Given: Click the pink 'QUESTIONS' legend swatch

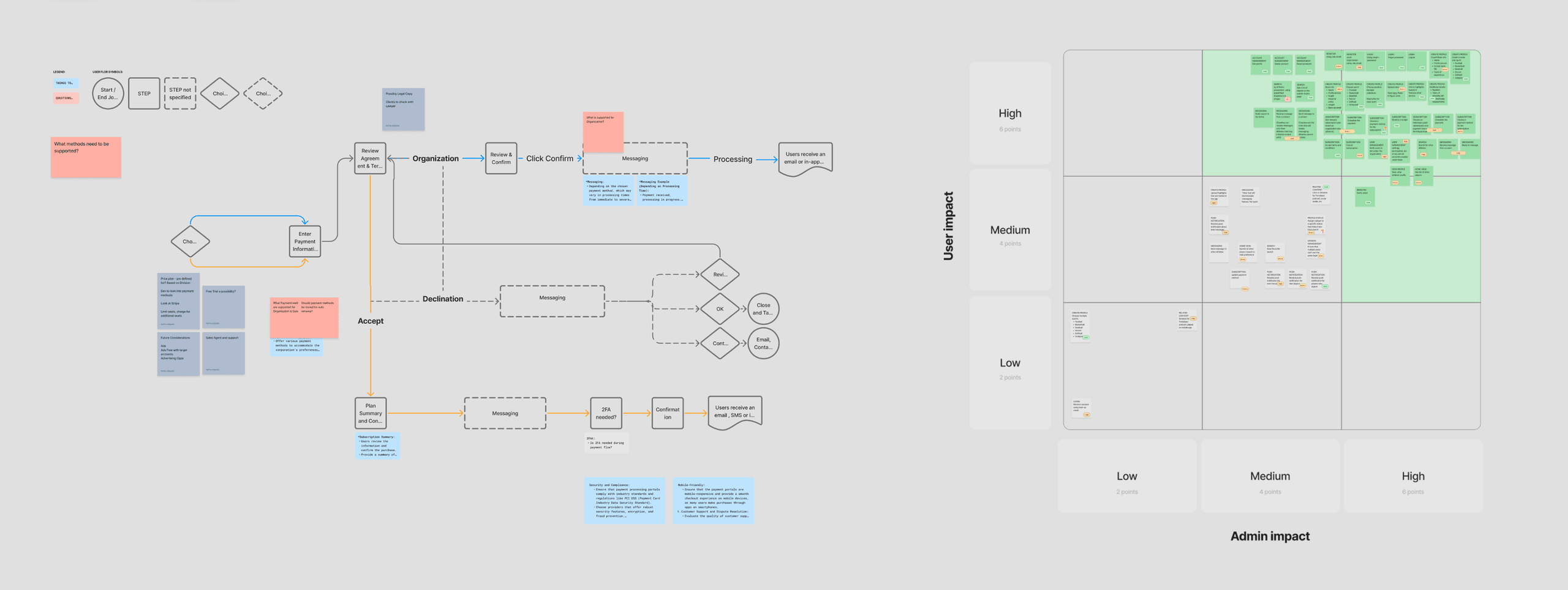Looking at the screenshot, I should click(67, 98).
